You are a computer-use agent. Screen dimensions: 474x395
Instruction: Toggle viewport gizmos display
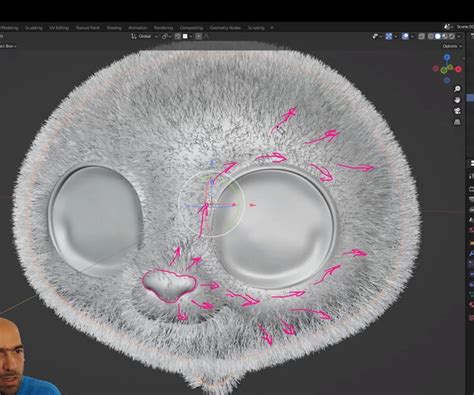tap(389, 36)
